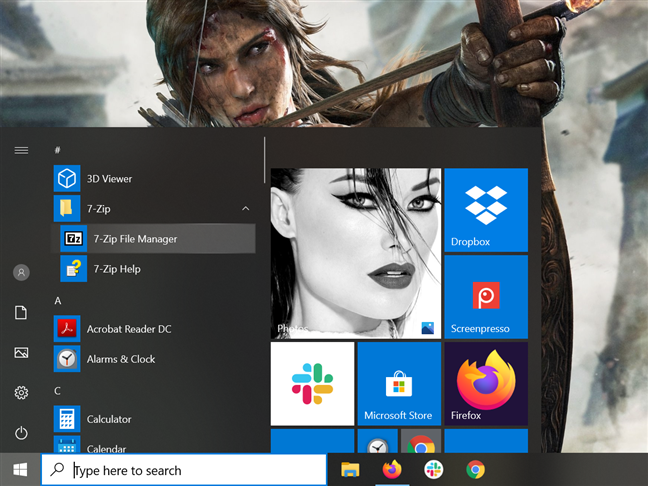Open the Dropbox tile

pos(486,210)
